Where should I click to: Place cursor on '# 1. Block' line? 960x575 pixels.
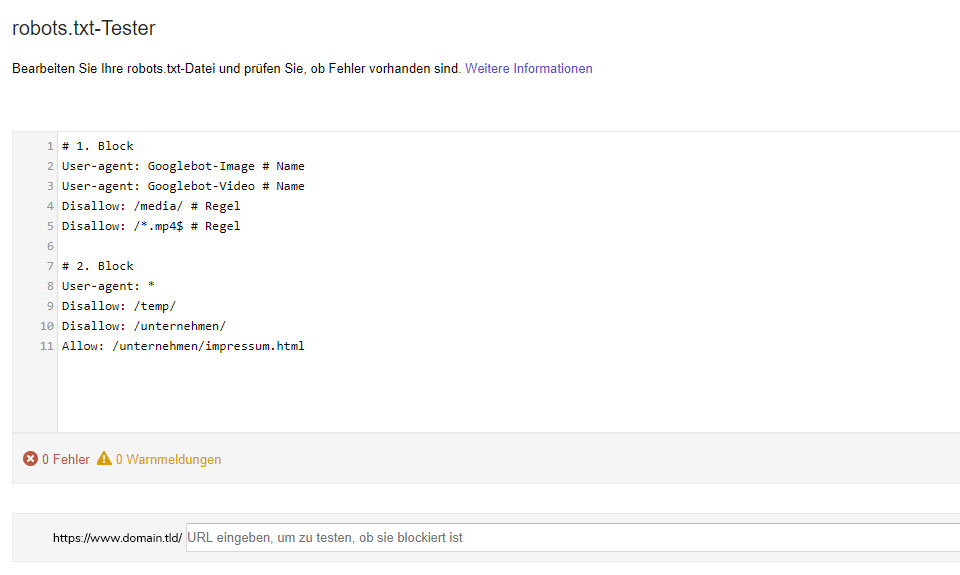(97, 146)
